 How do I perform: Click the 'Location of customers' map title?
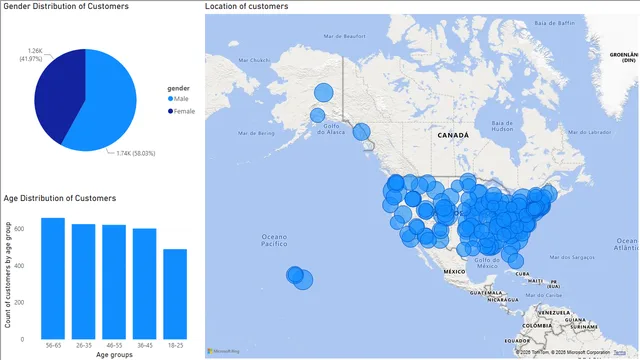[247, 6]
